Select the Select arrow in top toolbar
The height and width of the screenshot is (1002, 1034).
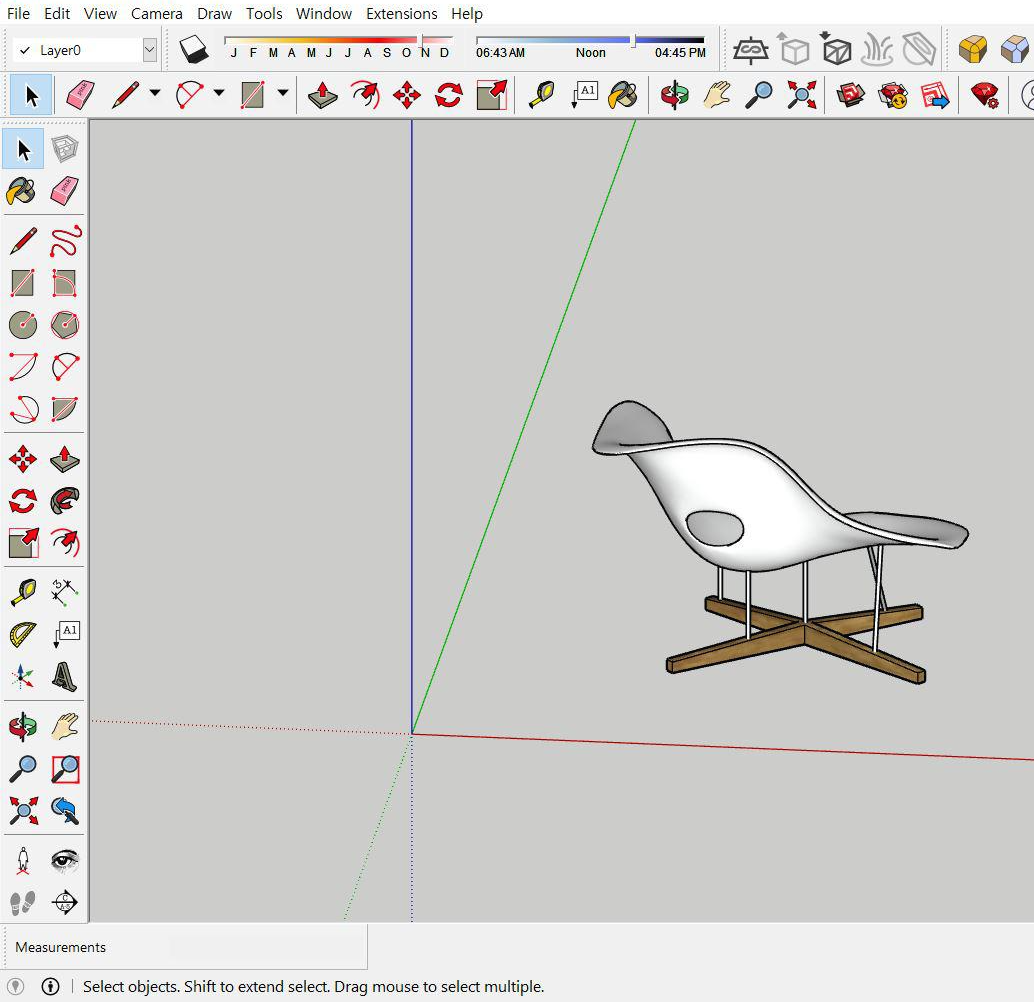30,96
